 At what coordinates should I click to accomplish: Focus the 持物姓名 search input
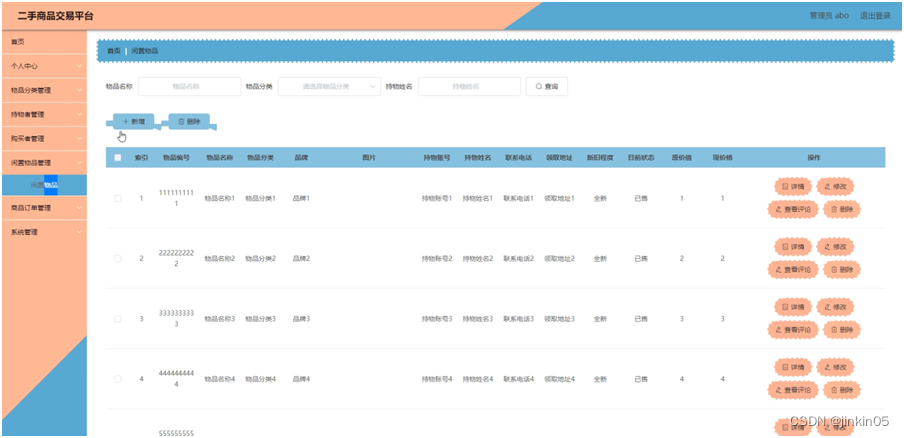pos(469,86)
